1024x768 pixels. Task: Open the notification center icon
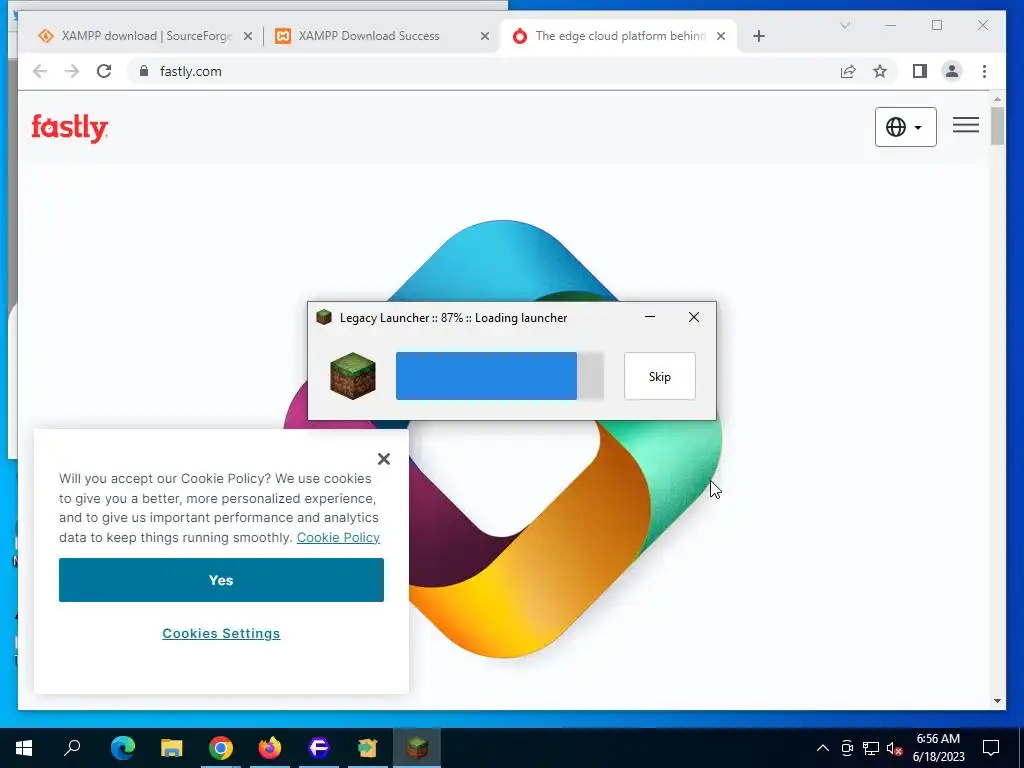(x=991, y=748)
